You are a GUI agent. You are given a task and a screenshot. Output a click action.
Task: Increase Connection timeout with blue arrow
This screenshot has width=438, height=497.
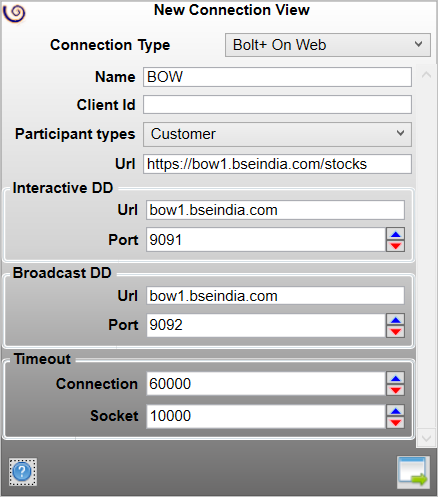(x=396, y=378)
